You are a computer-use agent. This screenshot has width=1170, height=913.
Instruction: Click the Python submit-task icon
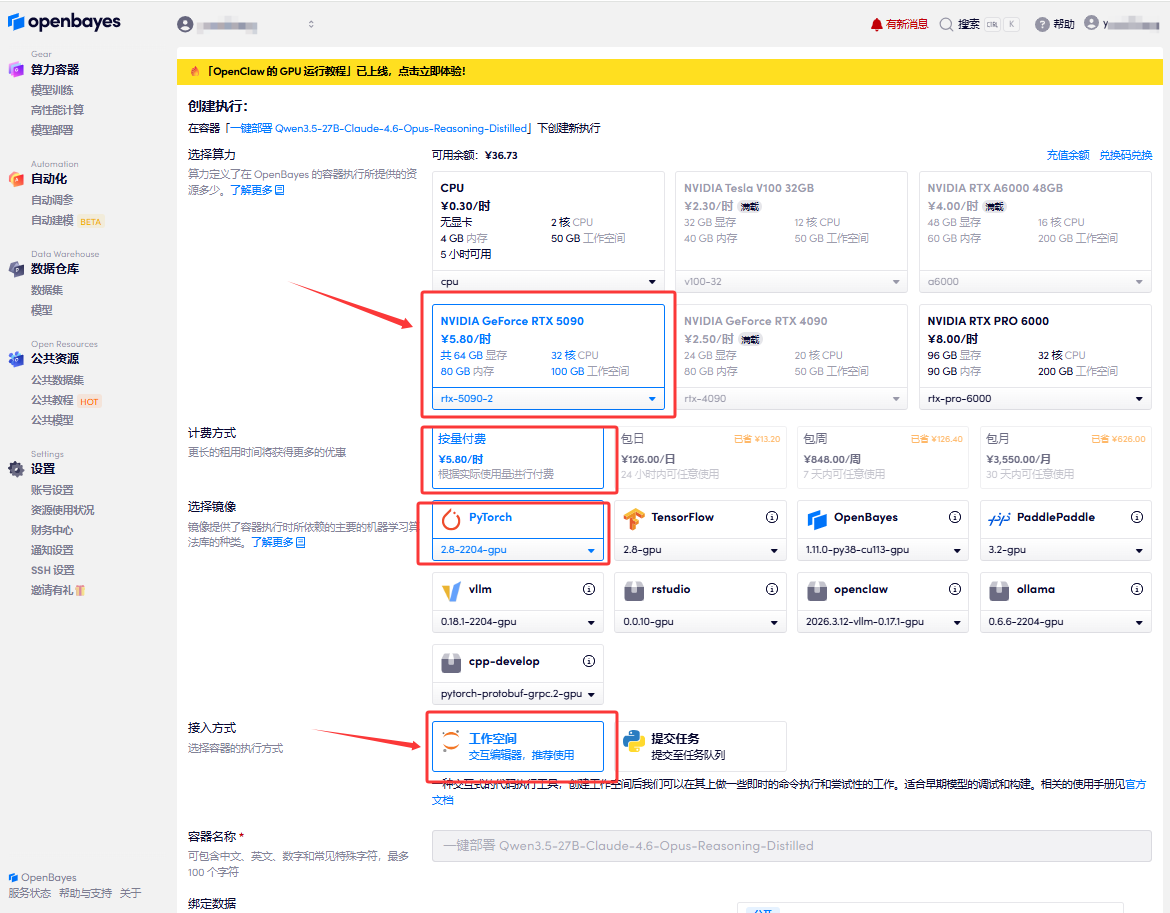coord(634,741)
